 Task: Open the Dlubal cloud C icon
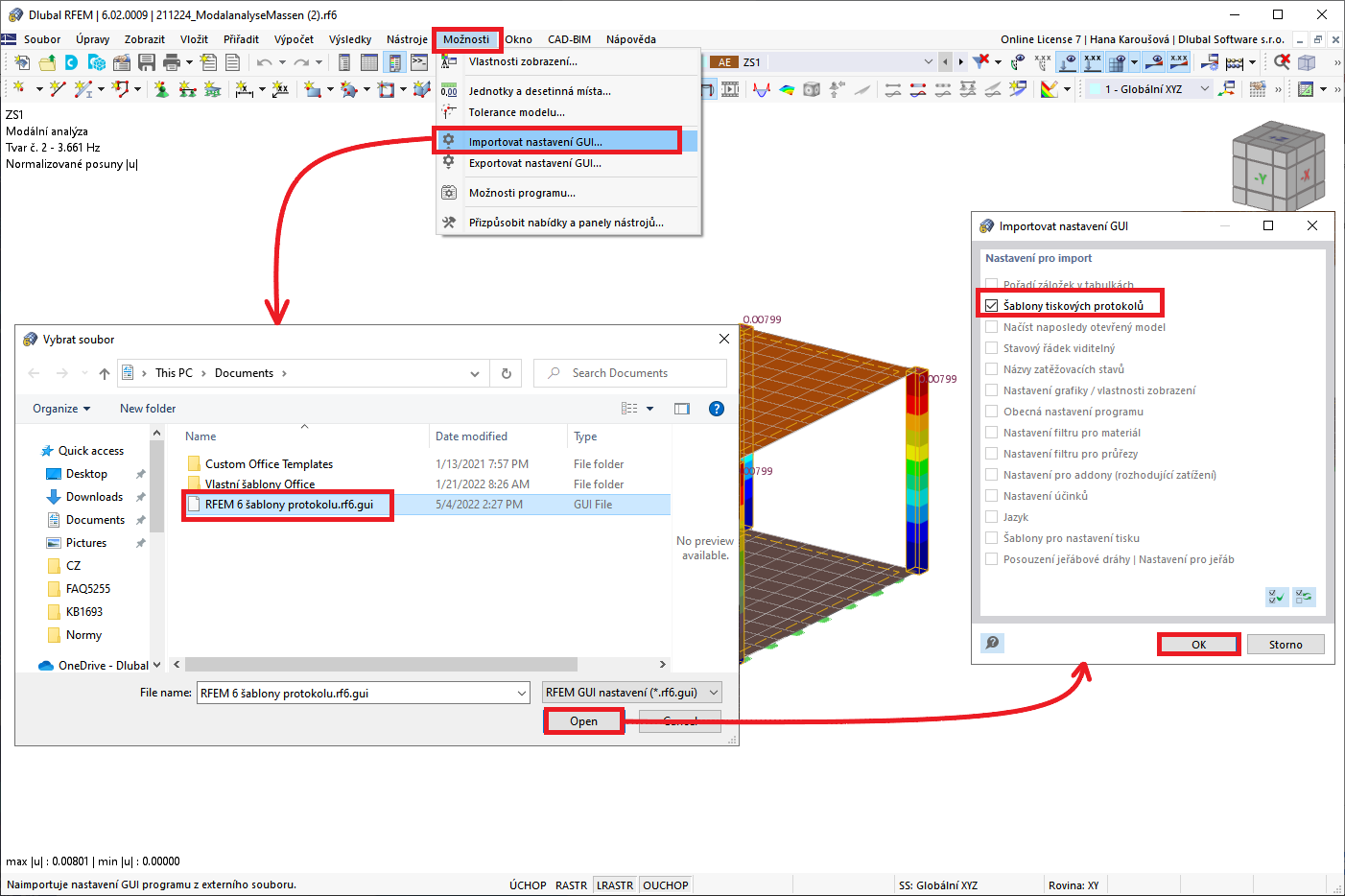pyautogui.click(x=71, y=62)
